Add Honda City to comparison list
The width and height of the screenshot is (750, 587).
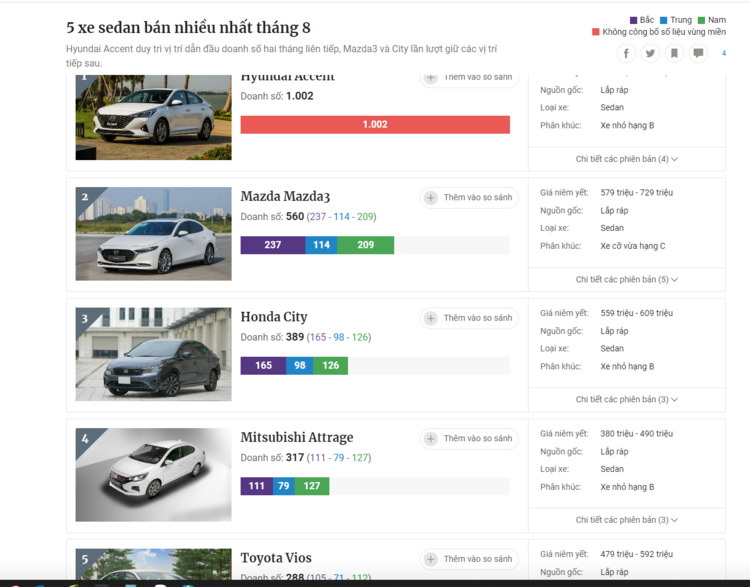point(469,318)
